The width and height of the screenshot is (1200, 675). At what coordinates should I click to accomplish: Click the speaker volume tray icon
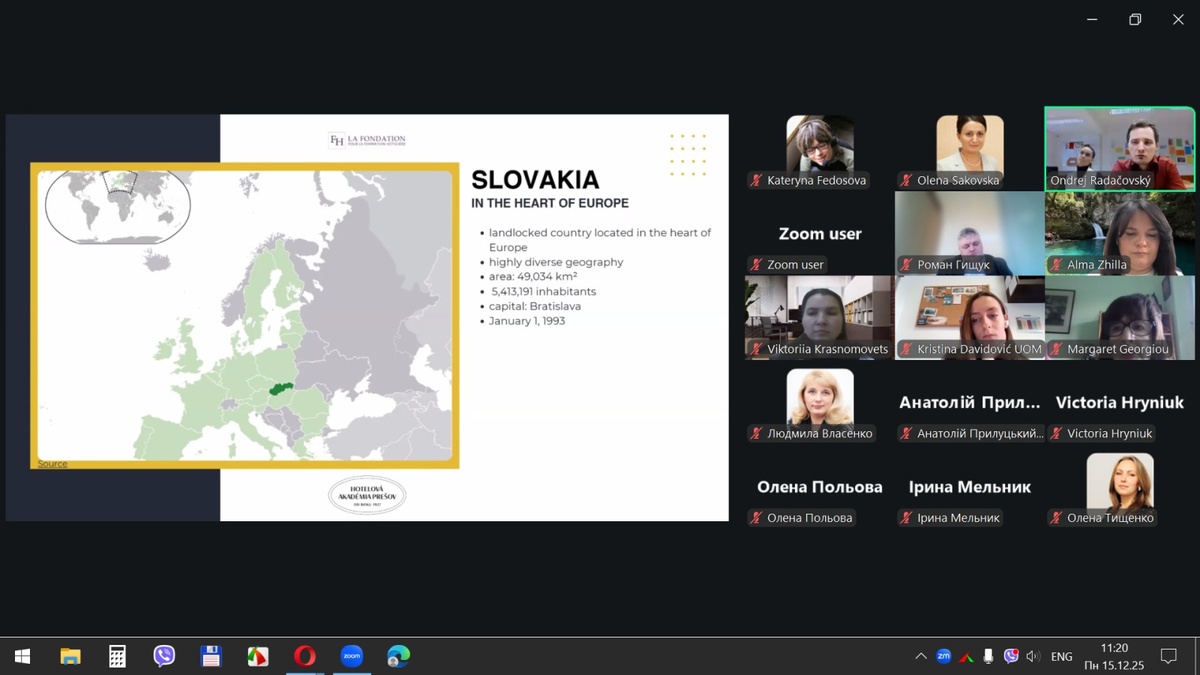[x=1033, y=656]
